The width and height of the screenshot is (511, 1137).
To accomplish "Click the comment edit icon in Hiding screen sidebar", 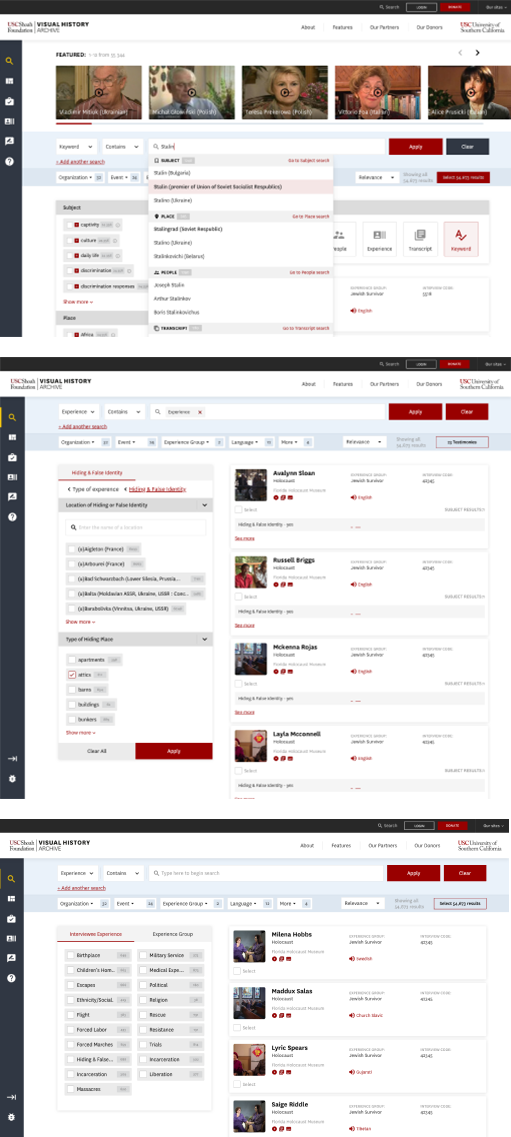I will [12, 497].
